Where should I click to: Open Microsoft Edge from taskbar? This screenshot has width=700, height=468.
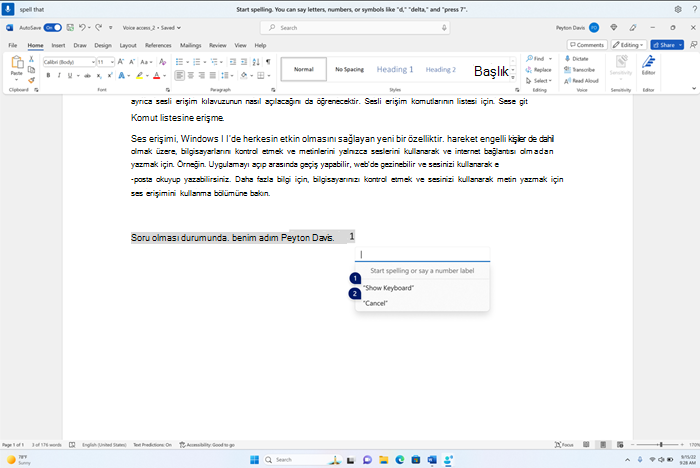tap(400, 460)
